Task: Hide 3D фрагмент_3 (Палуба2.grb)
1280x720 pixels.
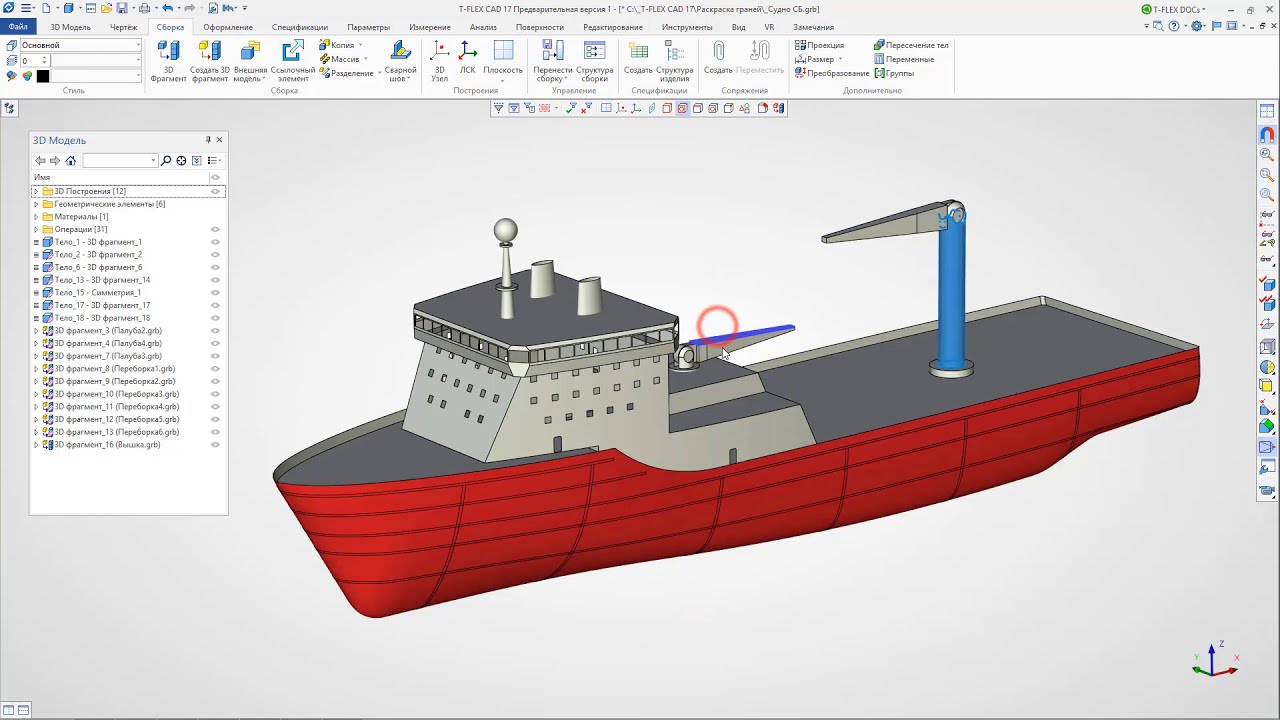Action: (x=215, y=331)
